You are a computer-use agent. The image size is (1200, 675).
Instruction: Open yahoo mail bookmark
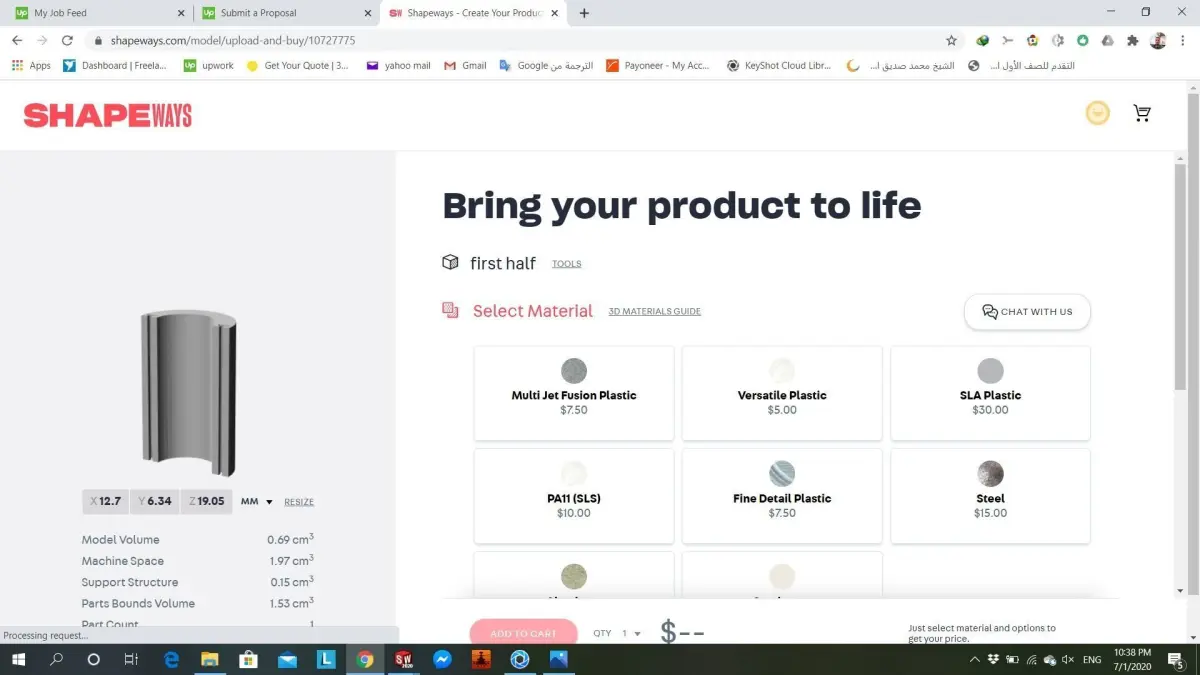coord(399,66)
